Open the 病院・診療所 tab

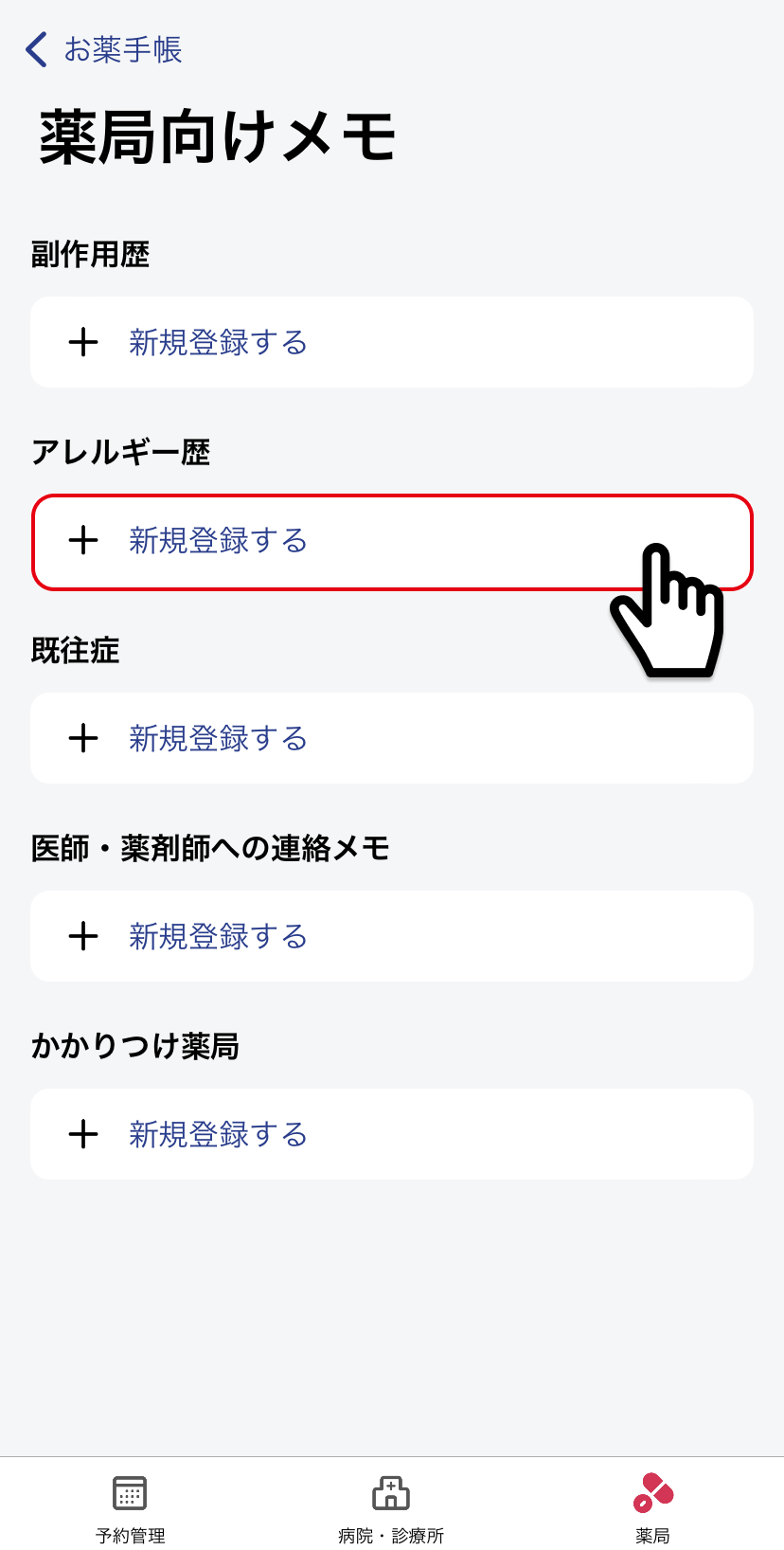391,1535
